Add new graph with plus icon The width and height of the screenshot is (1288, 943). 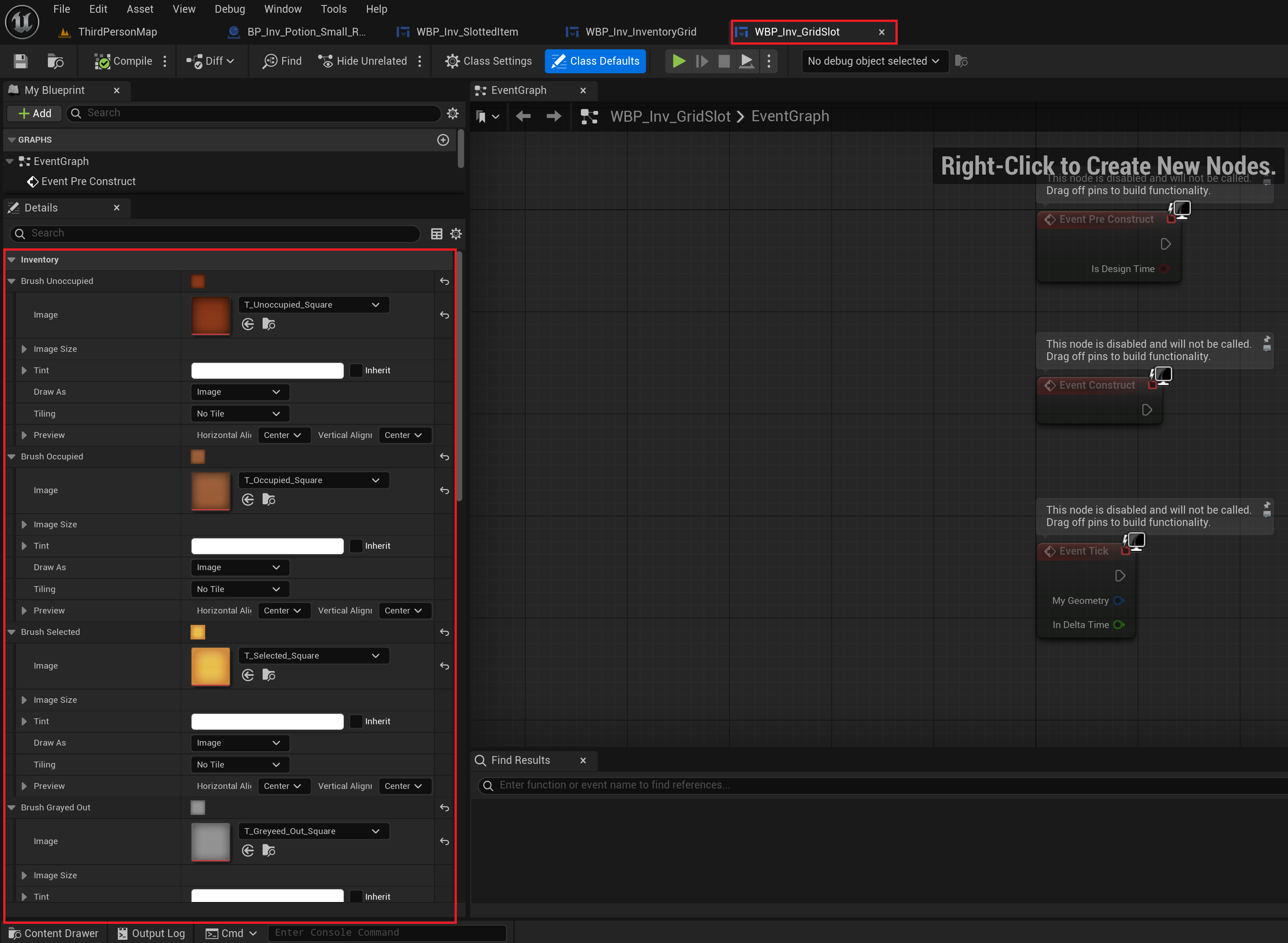[x=443, y=140]
